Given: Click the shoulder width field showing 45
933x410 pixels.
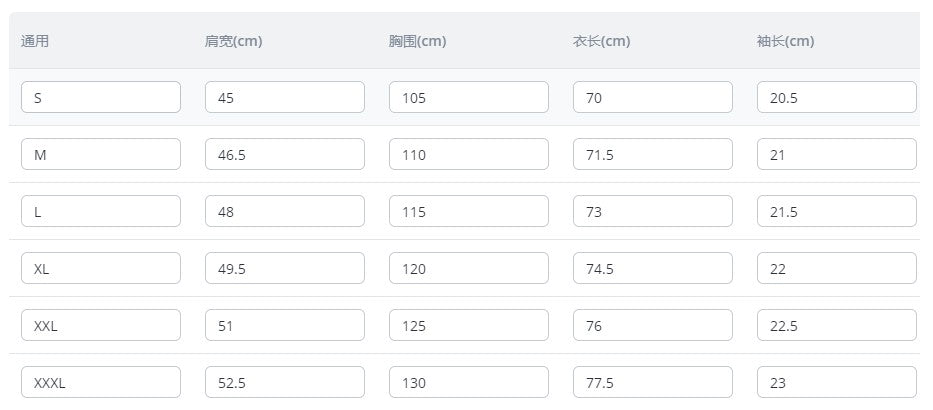Looking at the screenshot, I should coord(284,97).
